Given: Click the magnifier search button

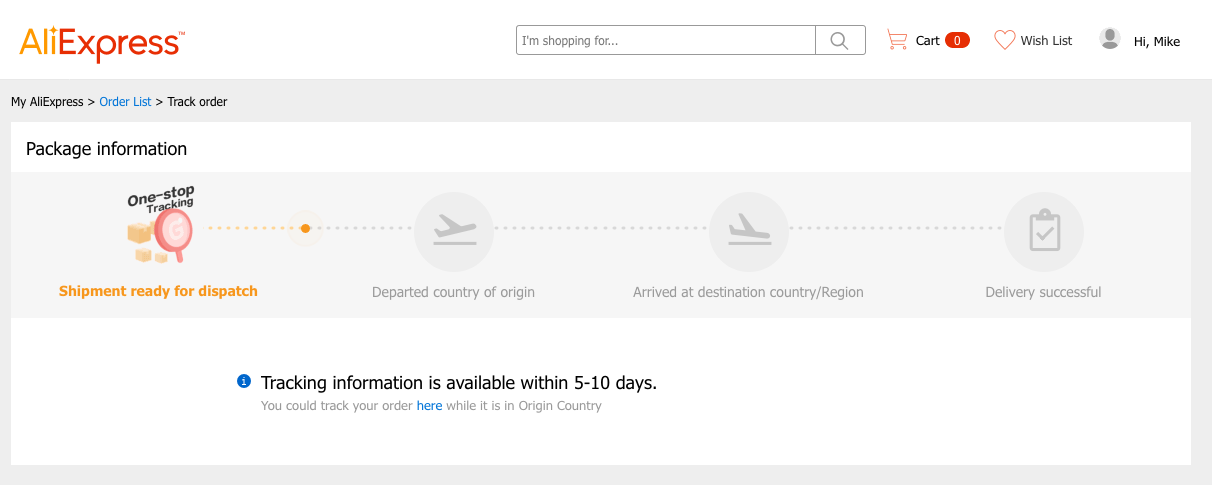Looking at the screenshot, I should [840, 40].
